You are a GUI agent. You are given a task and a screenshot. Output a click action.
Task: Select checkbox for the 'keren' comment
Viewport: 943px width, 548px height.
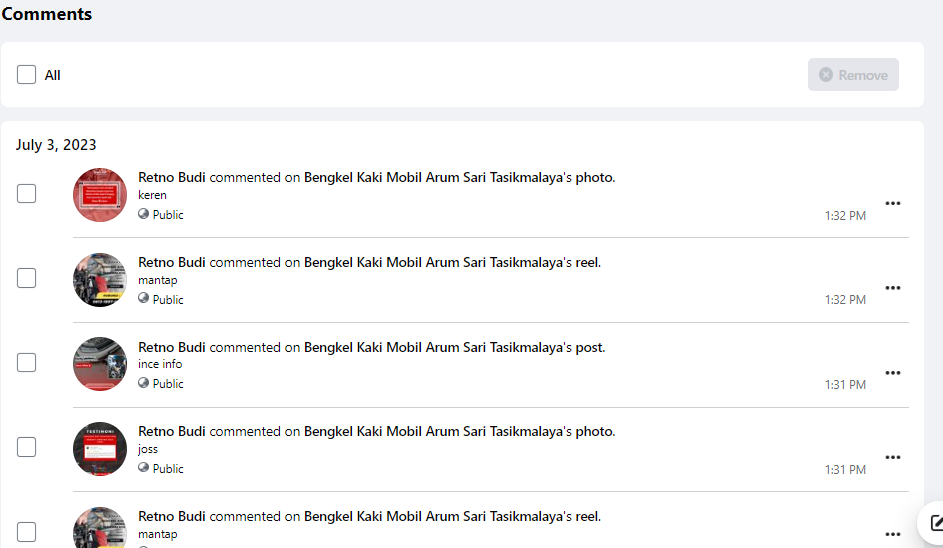click(27, 194)
